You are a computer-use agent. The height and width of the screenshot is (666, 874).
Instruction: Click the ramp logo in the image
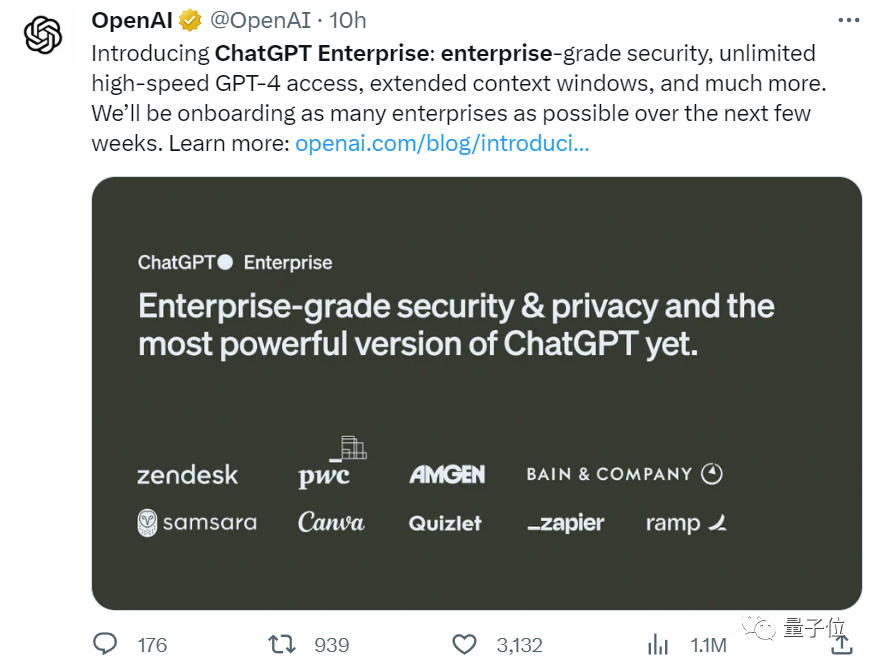click(685, 521)
